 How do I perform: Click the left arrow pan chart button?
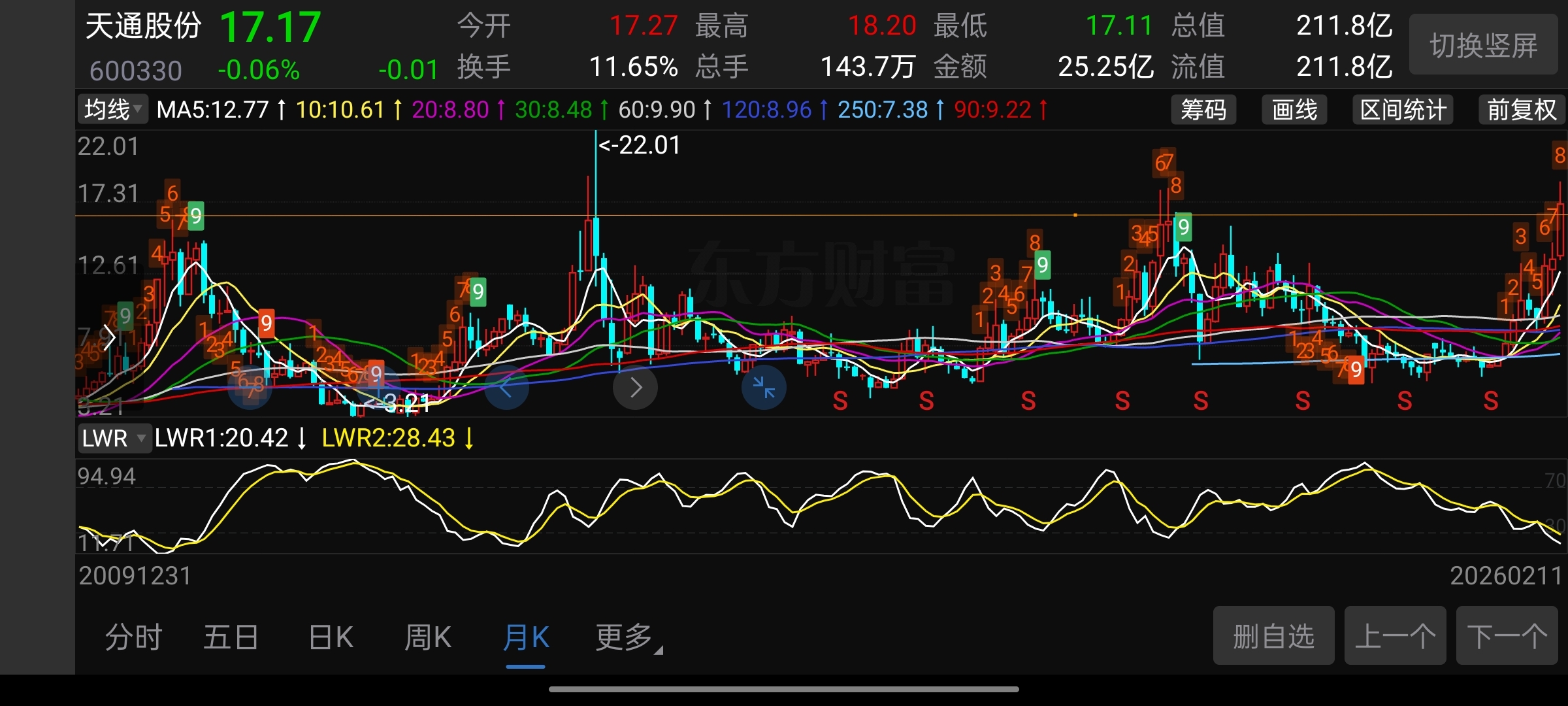(506, 388)
